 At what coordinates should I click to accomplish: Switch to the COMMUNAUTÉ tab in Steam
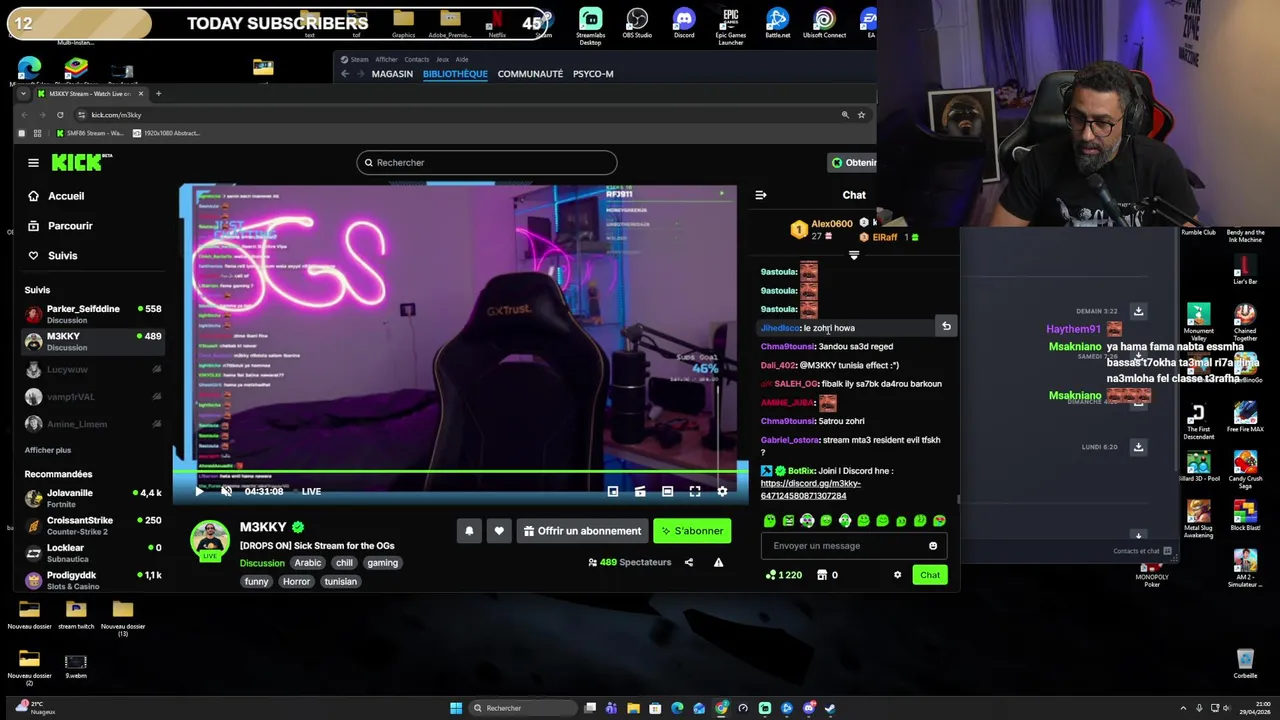[530, 74]
